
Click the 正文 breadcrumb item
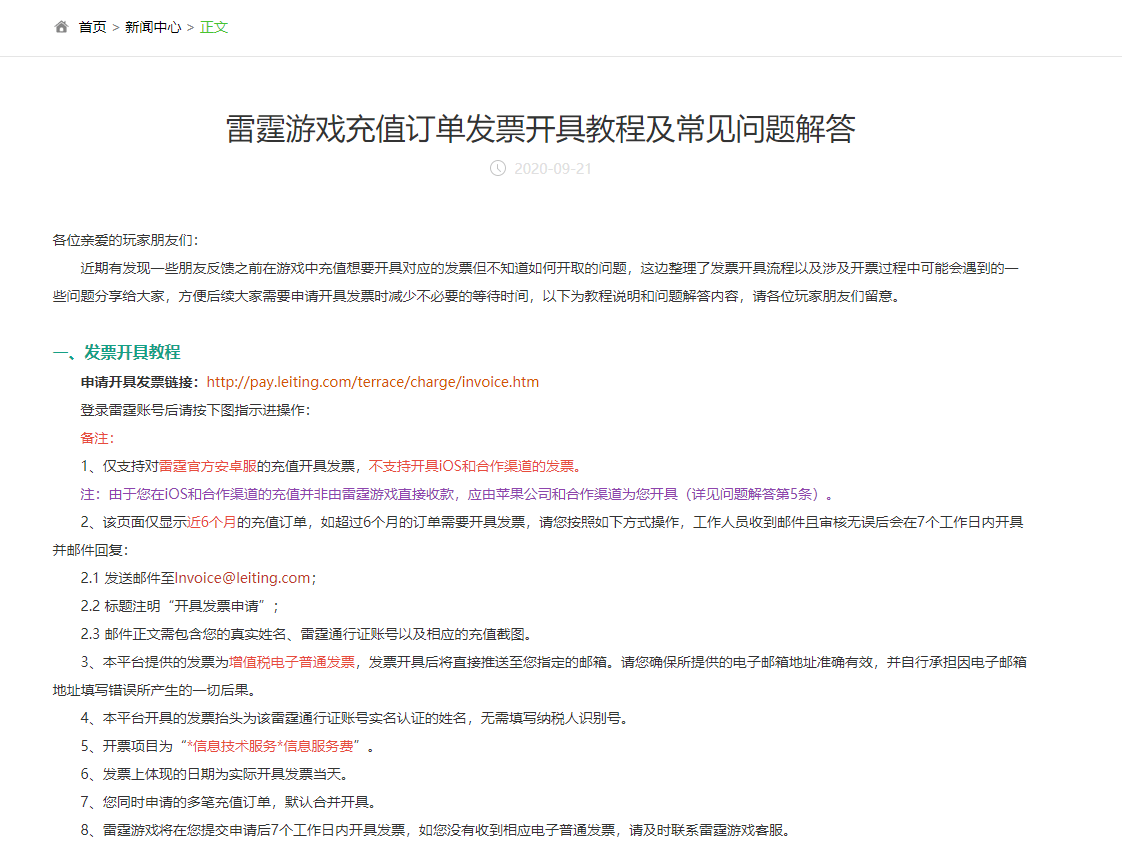pos(214,27)
